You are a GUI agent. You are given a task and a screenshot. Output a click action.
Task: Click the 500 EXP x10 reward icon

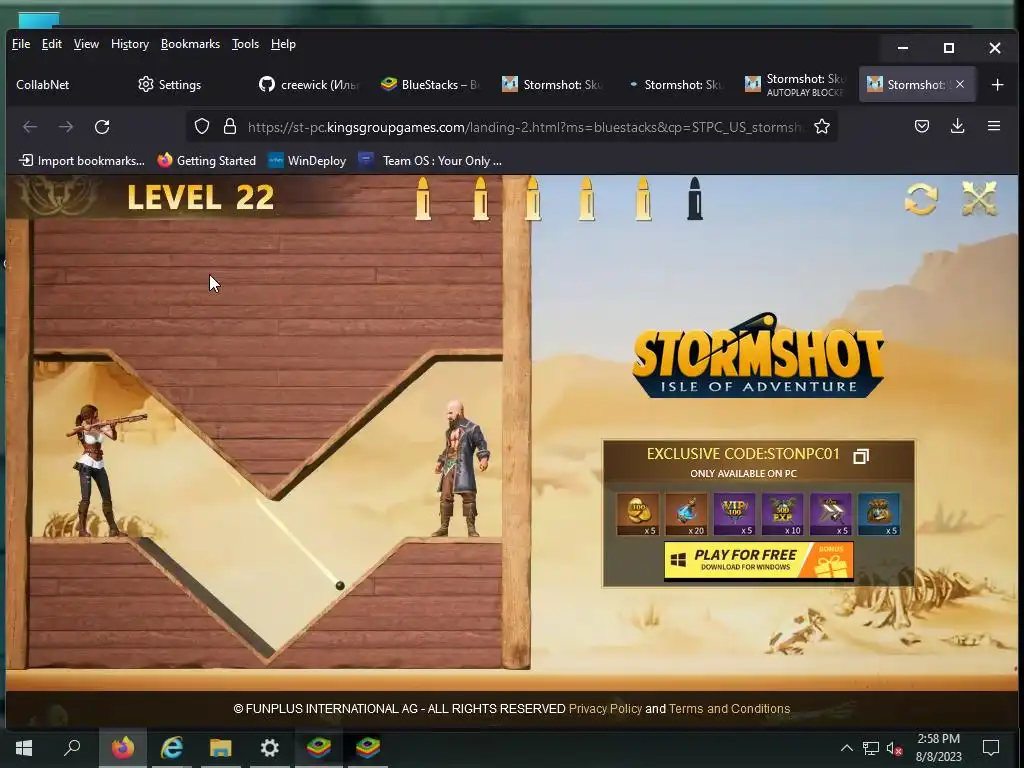pos(782,514)
